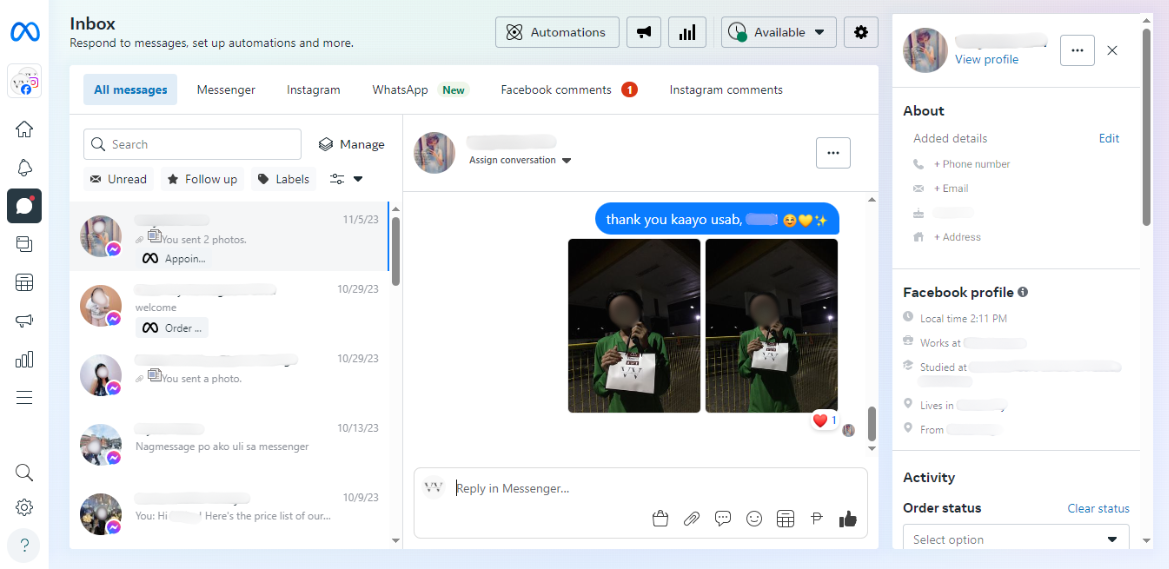The width and height of the screenshot is (1169, 569).
Task: Open the Labels filter
Action: (283, 179)
